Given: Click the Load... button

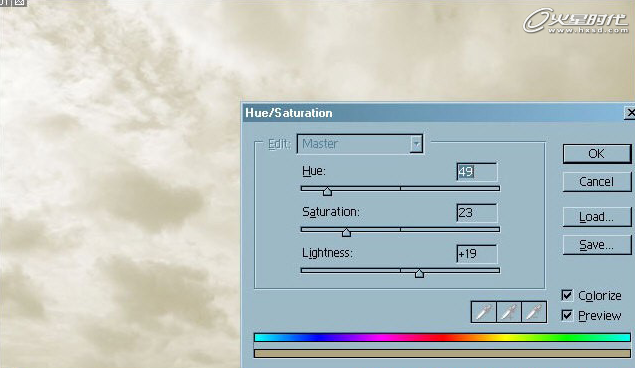Looking at the screenshot, I should point(597,217).
